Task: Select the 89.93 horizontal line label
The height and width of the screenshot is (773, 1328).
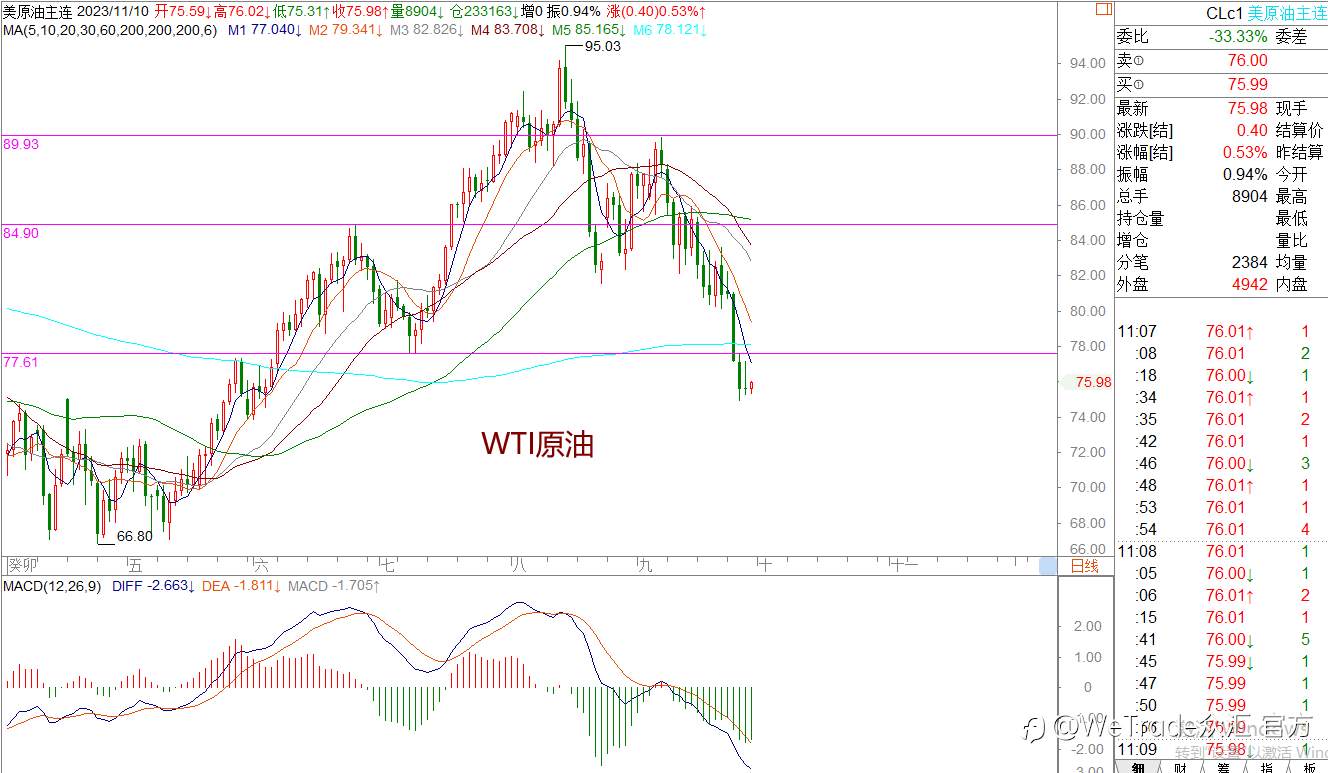Action: pos(21,144)
